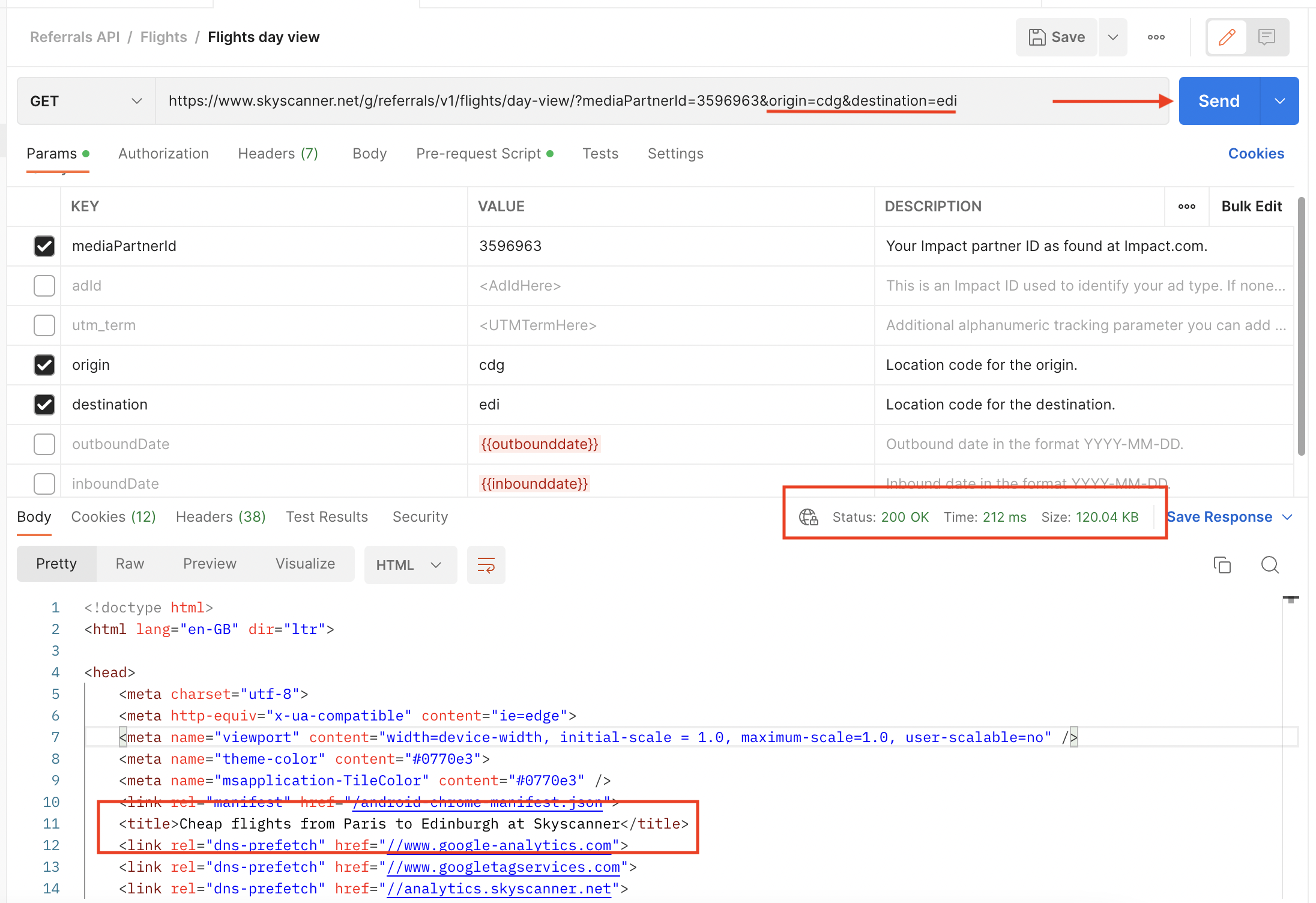
Task: Enable the utm_term parameter checkbox
Action: [44, 325]
